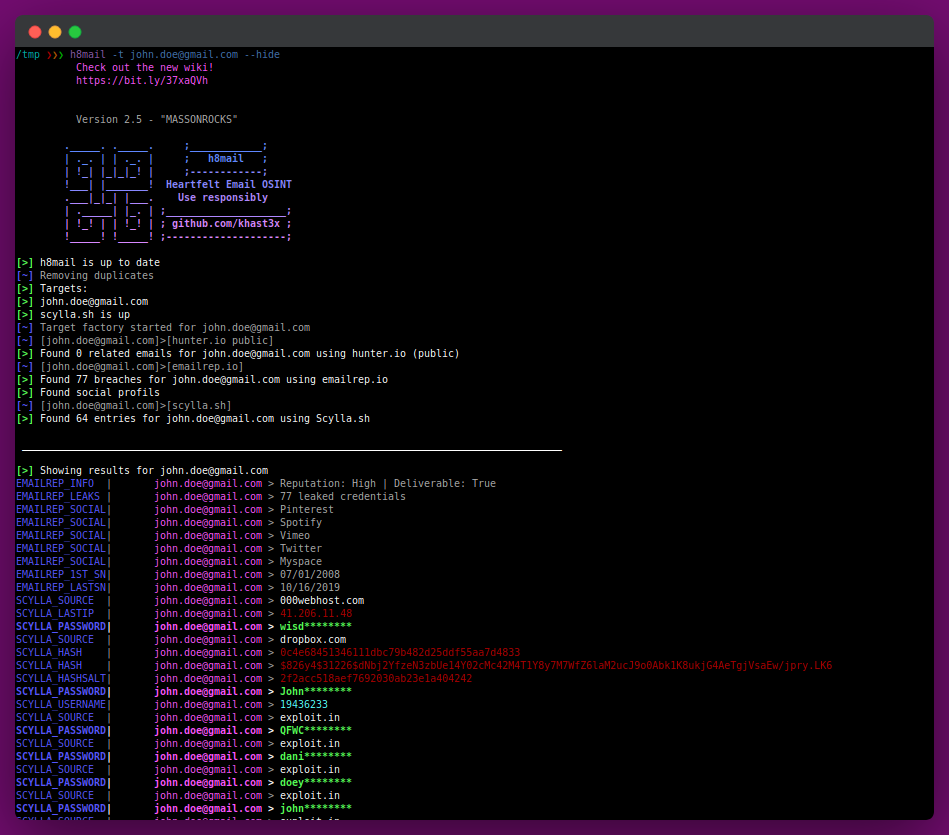Select the username value 19436233

click(x=304, y=704)
